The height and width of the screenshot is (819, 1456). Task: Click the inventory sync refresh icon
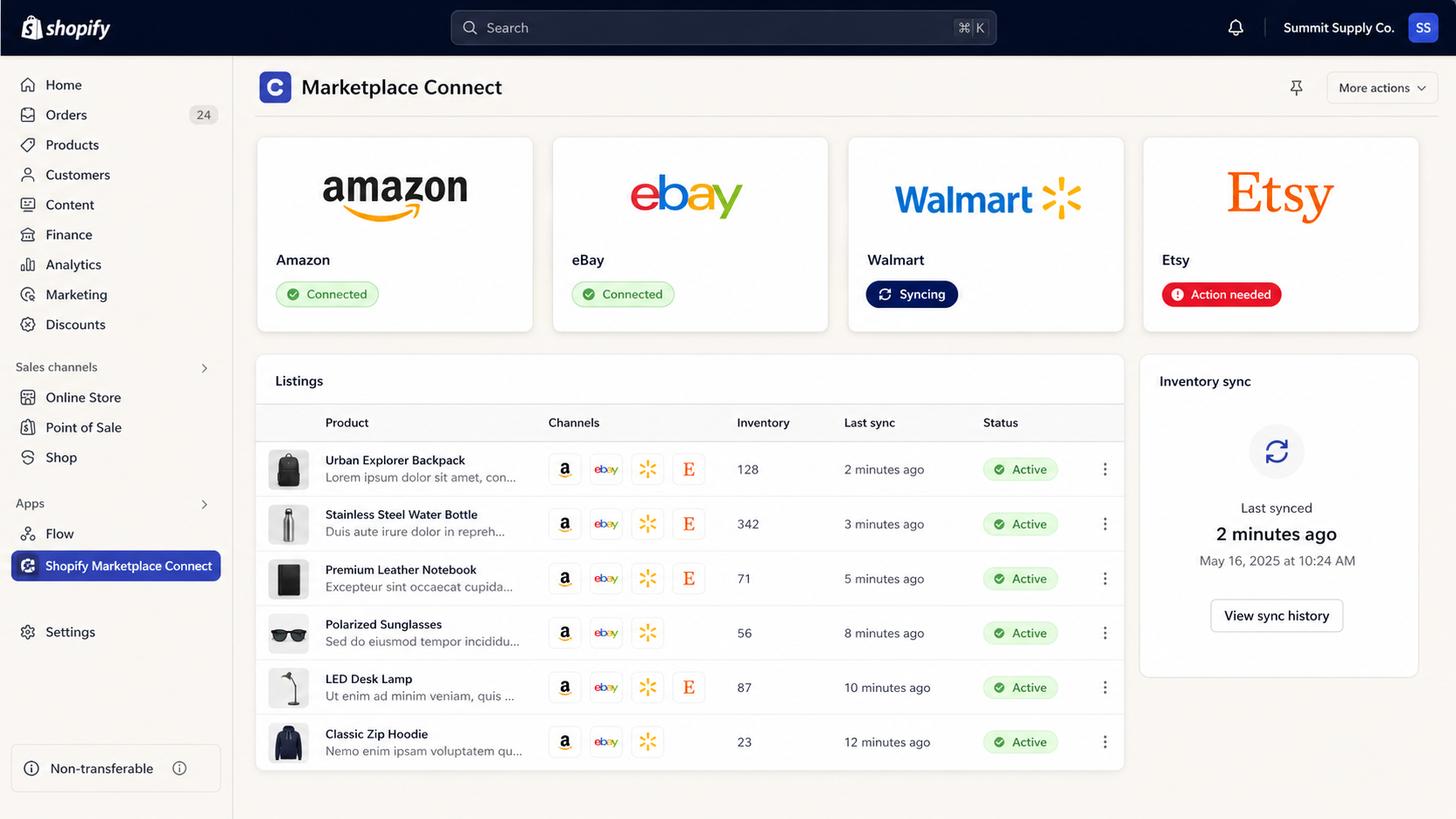click(x=1277, y=451)
